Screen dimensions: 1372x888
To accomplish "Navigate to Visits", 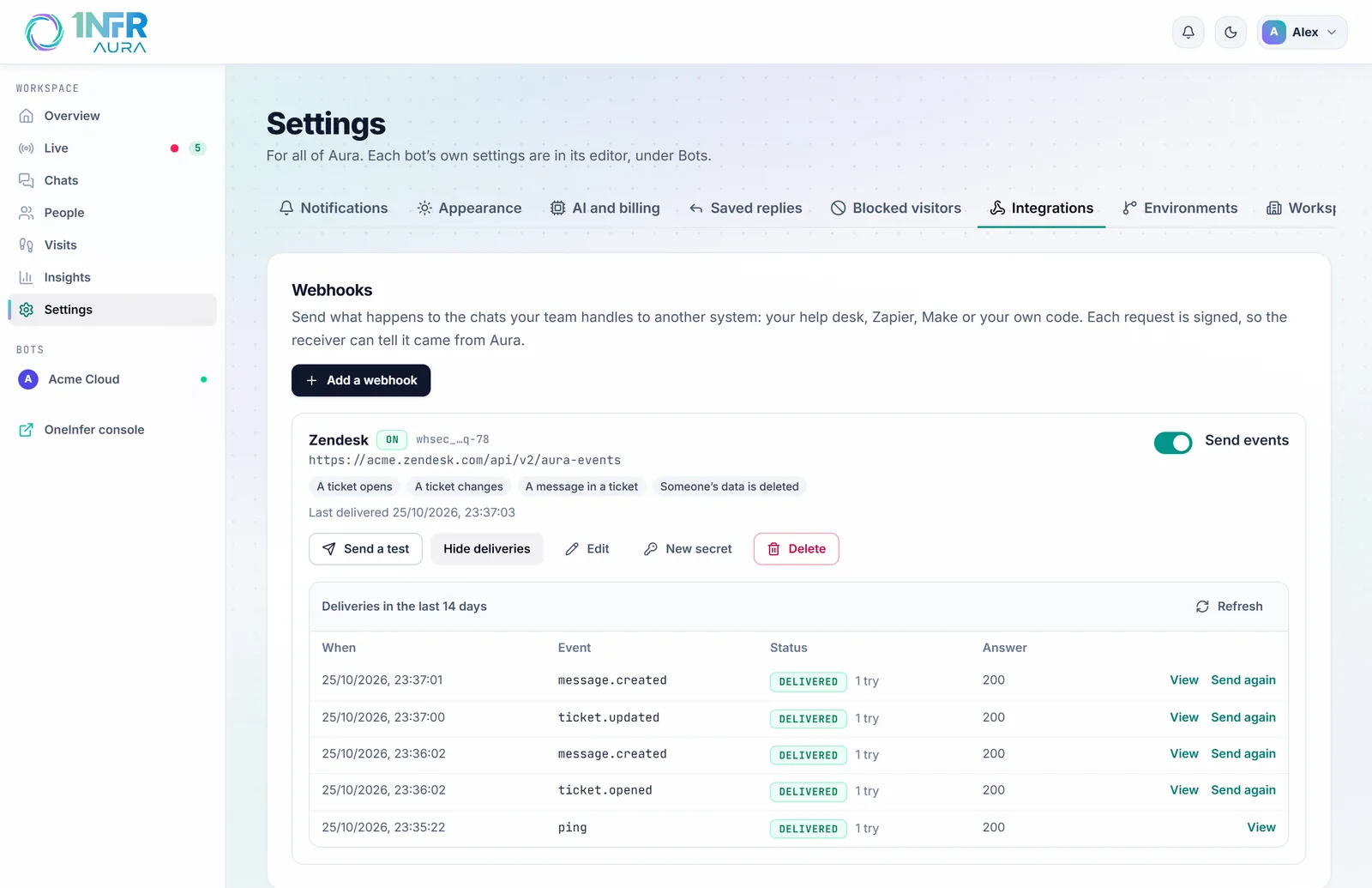I will pos(112,245).
